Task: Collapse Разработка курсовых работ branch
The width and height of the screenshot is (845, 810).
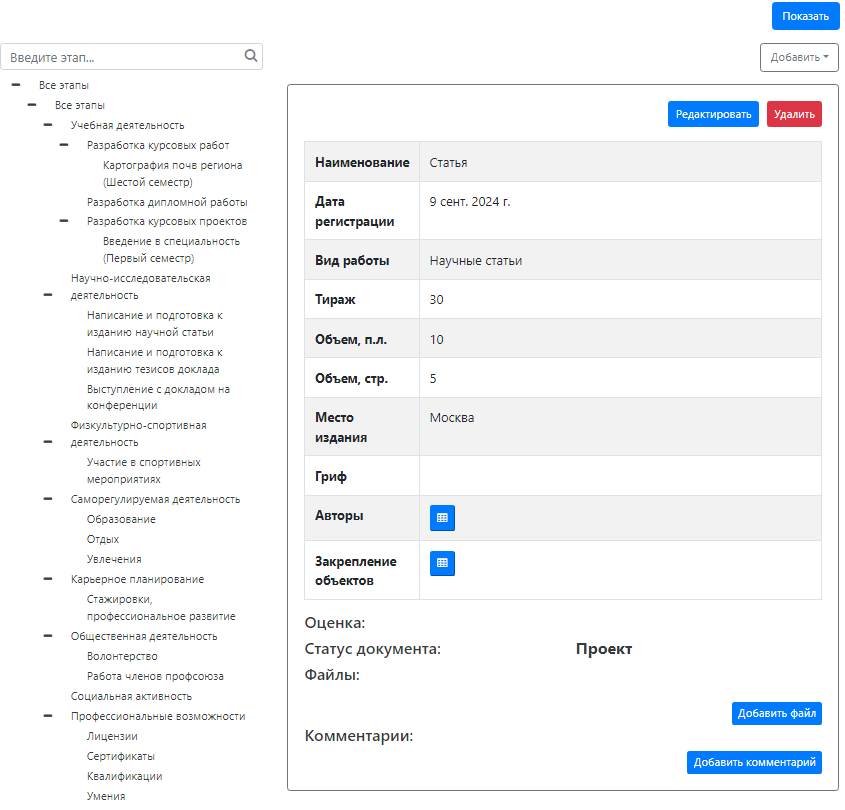Action: click(x=64, y=145)
